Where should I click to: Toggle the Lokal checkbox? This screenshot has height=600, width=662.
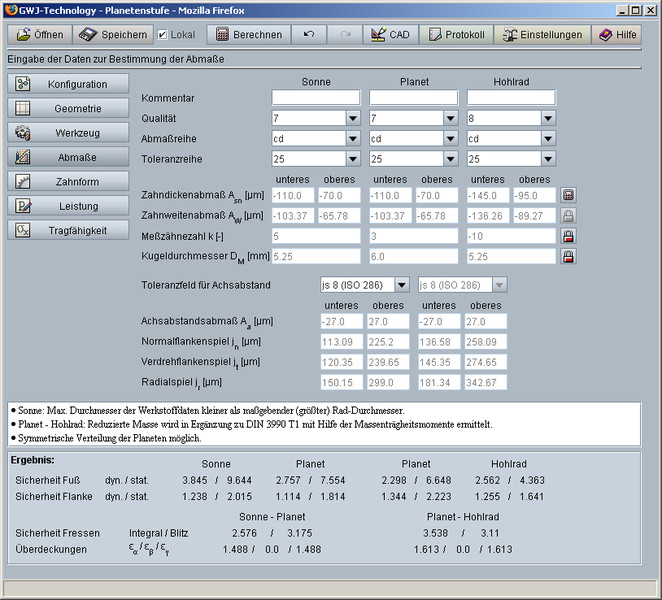pyautogui.click(x=163, y=34)
